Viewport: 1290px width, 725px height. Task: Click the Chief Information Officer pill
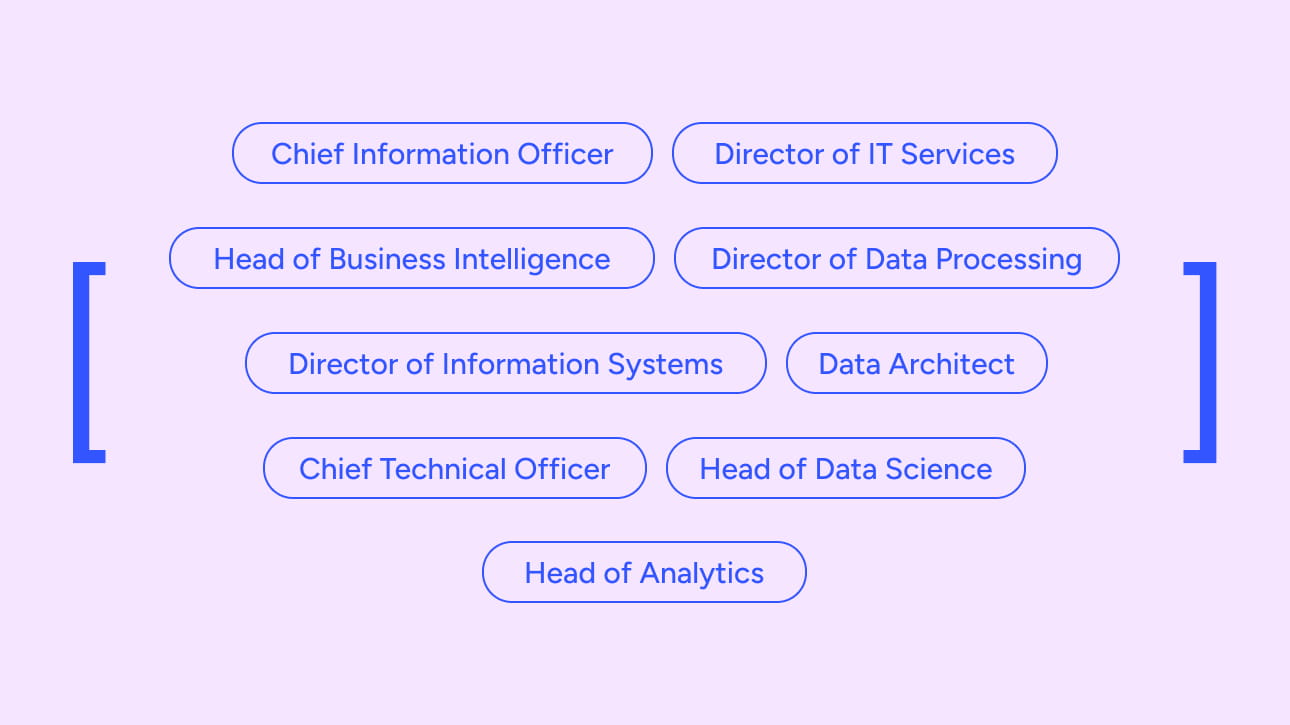442,154
